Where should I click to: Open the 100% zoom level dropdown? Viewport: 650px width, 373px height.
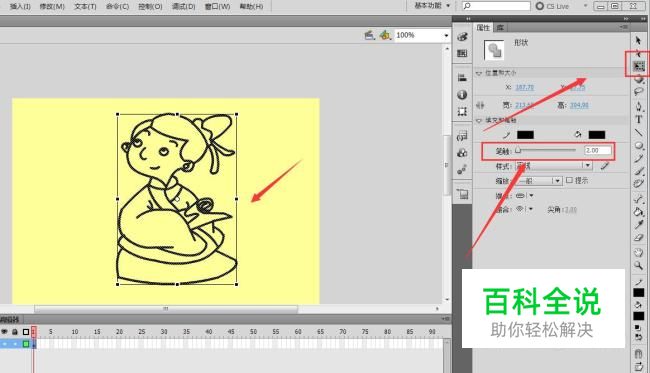pos(422,35)
